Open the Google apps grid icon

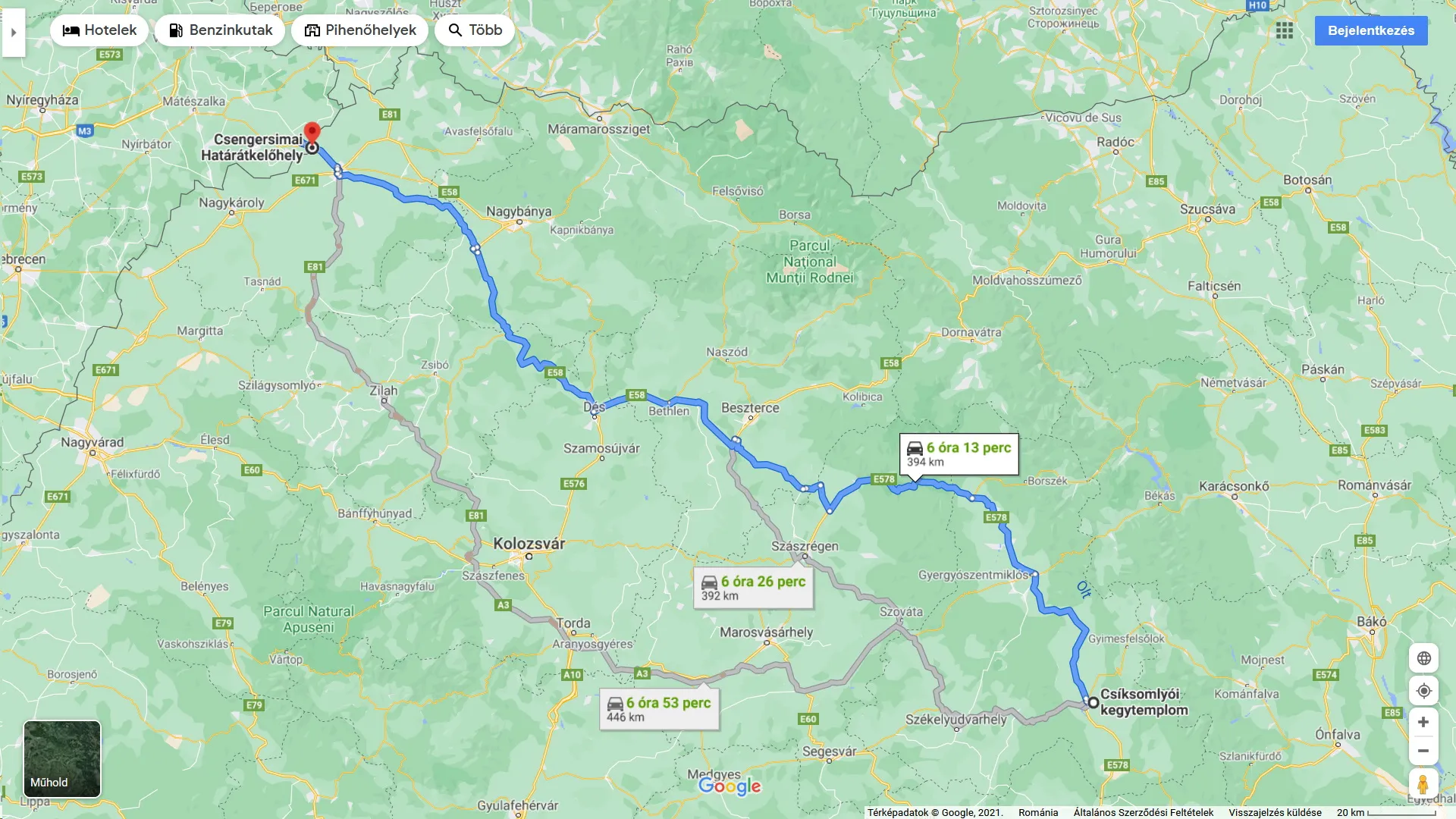(1284, 30)
